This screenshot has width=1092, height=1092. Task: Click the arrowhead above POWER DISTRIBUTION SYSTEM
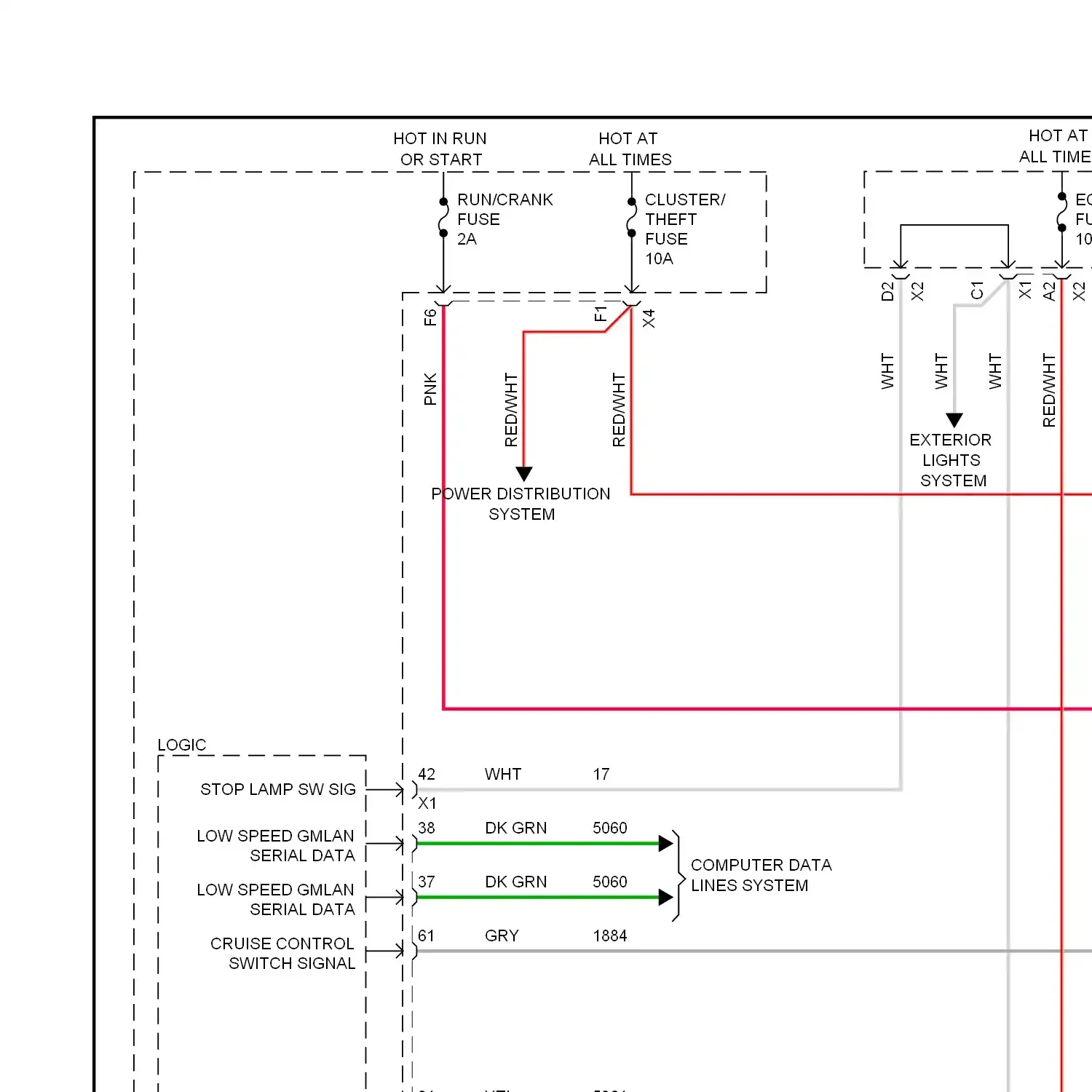point(524,475)
